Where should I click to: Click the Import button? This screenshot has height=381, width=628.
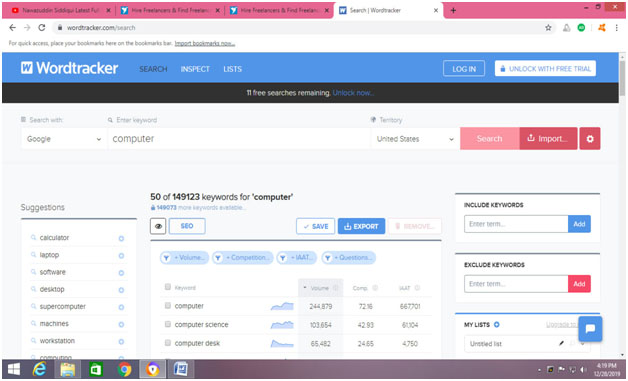[x=548, y=139]
